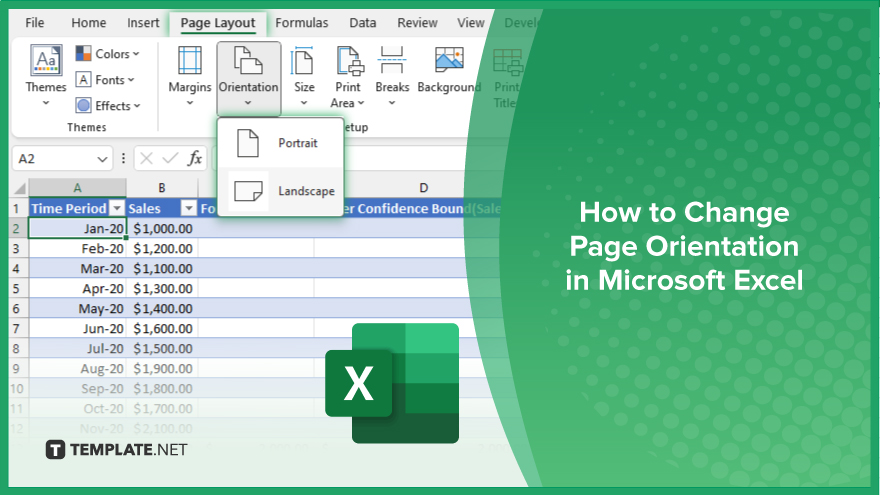Screen dimensions: 880x495
Task: Expand the Name Box dropdown arrow
Action: (102, 159)
